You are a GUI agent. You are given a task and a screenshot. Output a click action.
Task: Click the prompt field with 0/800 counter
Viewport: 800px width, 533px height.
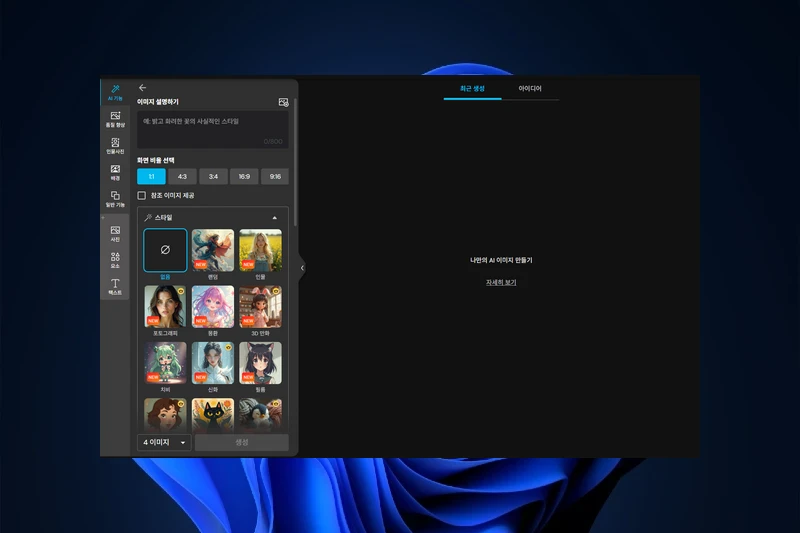213,130
